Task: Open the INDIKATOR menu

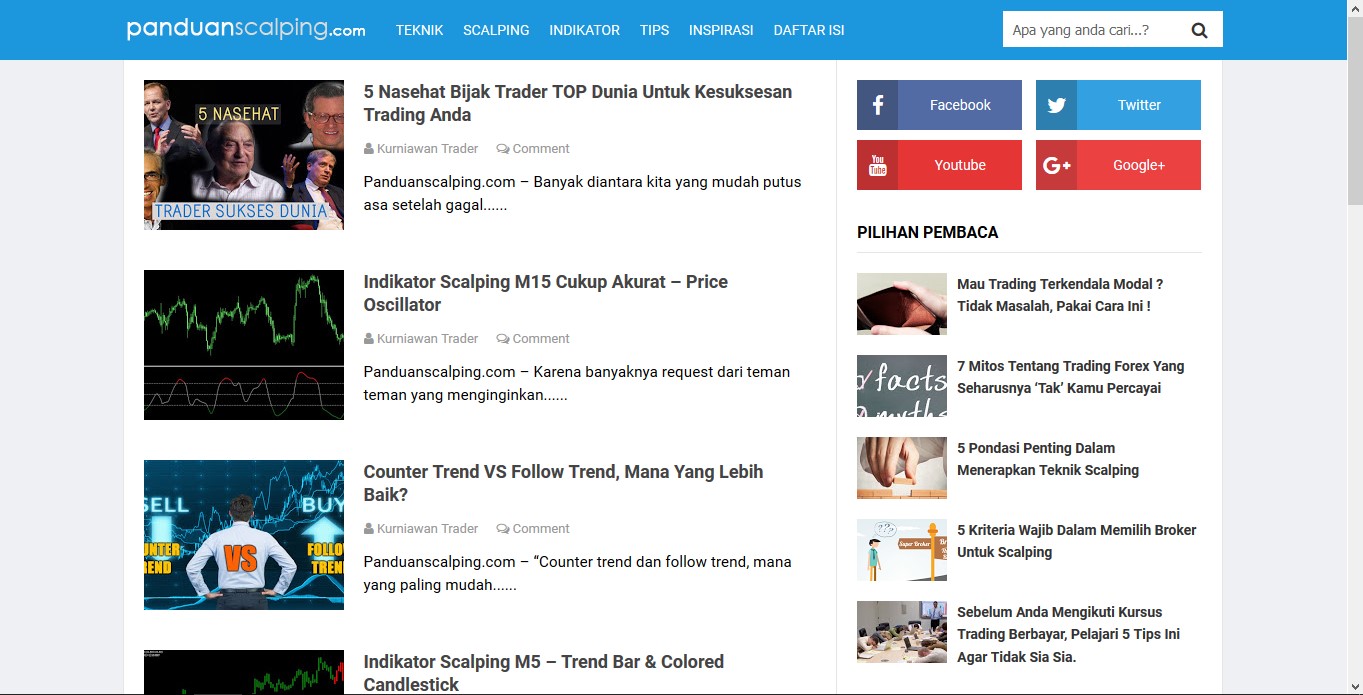Action: (584, 30)
